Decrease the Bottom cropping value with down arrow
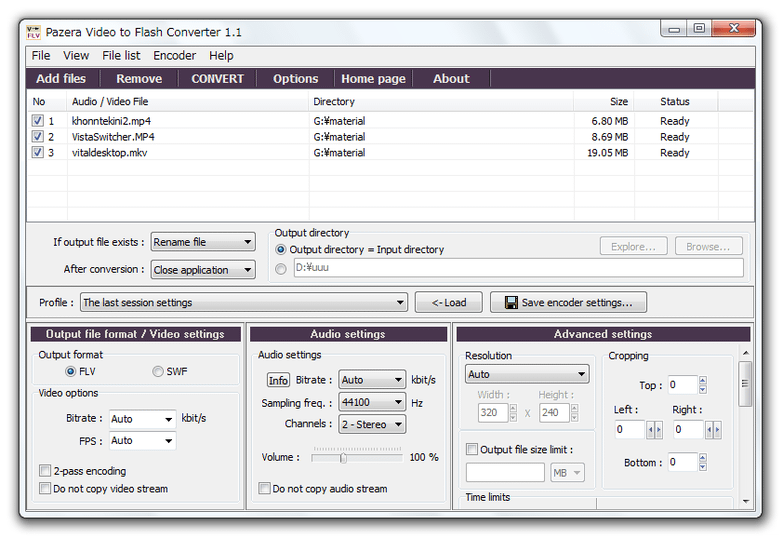The width and height of the screenshot is (783, 538). coord(703,467)
